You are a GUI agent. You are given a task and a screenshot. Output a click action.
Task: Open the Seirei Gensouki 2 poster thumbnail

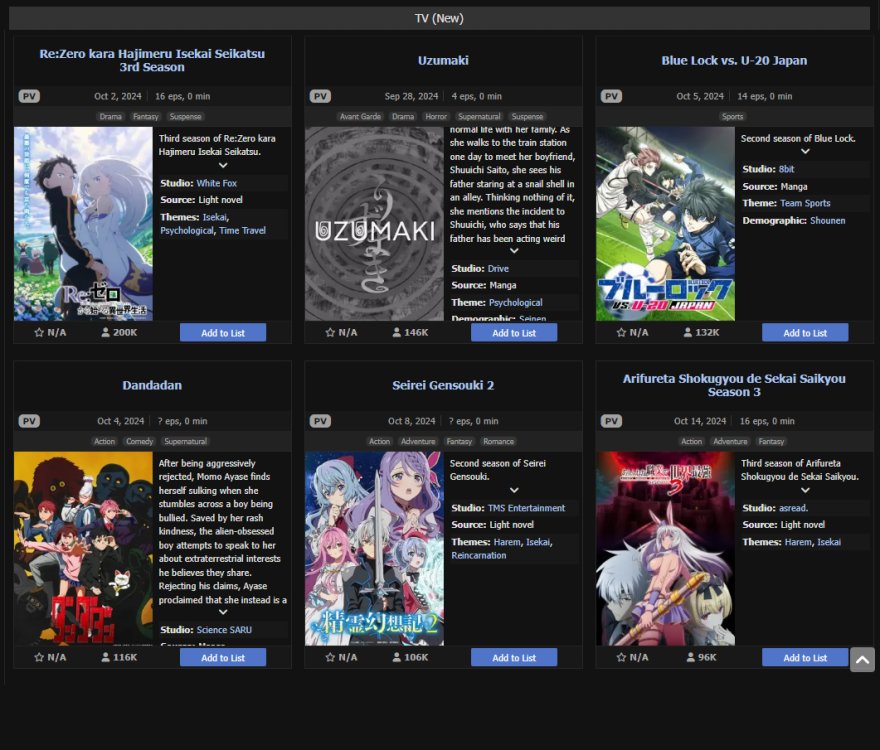coord(374,549)
